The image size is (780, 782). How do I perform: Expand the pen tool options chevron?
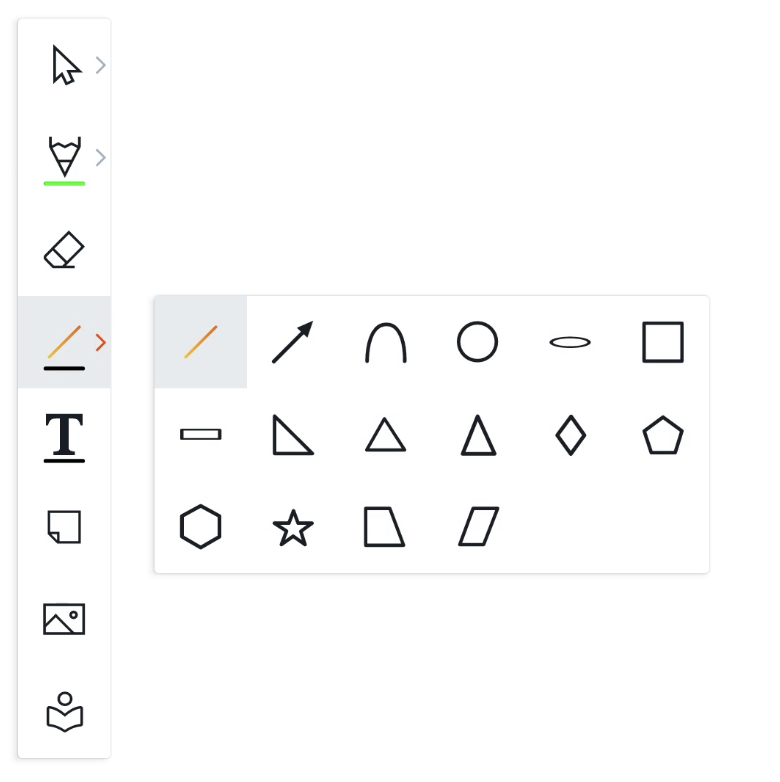100,157
